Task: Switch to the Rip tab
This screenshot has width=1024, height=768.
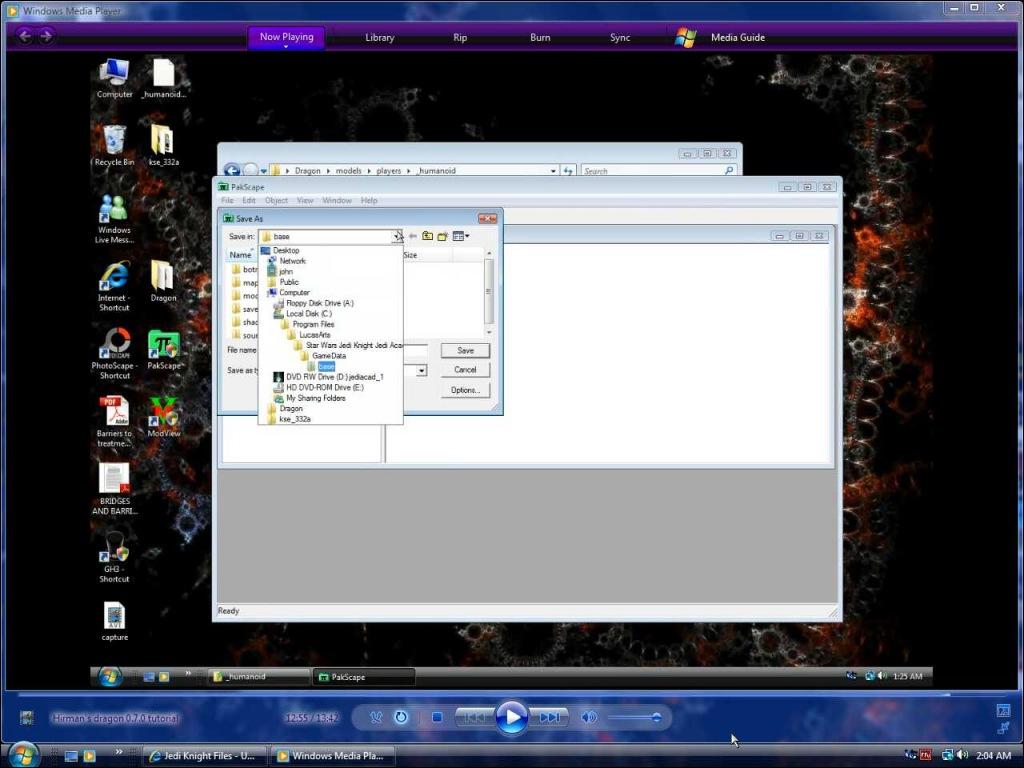Action: (460, 38)
